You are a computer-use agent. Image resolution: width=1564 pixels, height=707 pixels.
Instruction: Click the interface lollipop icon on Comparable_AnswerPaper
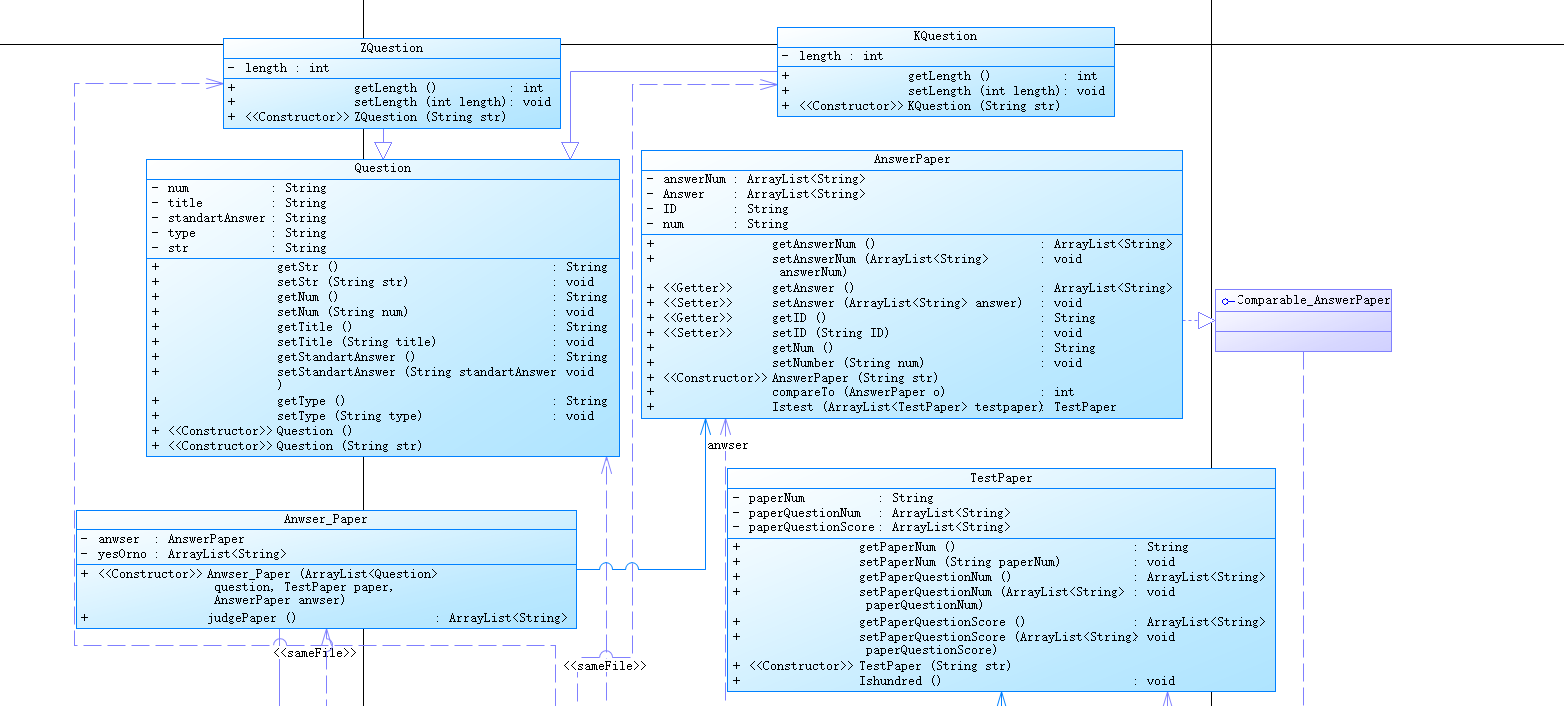(x=1228, y=301)
